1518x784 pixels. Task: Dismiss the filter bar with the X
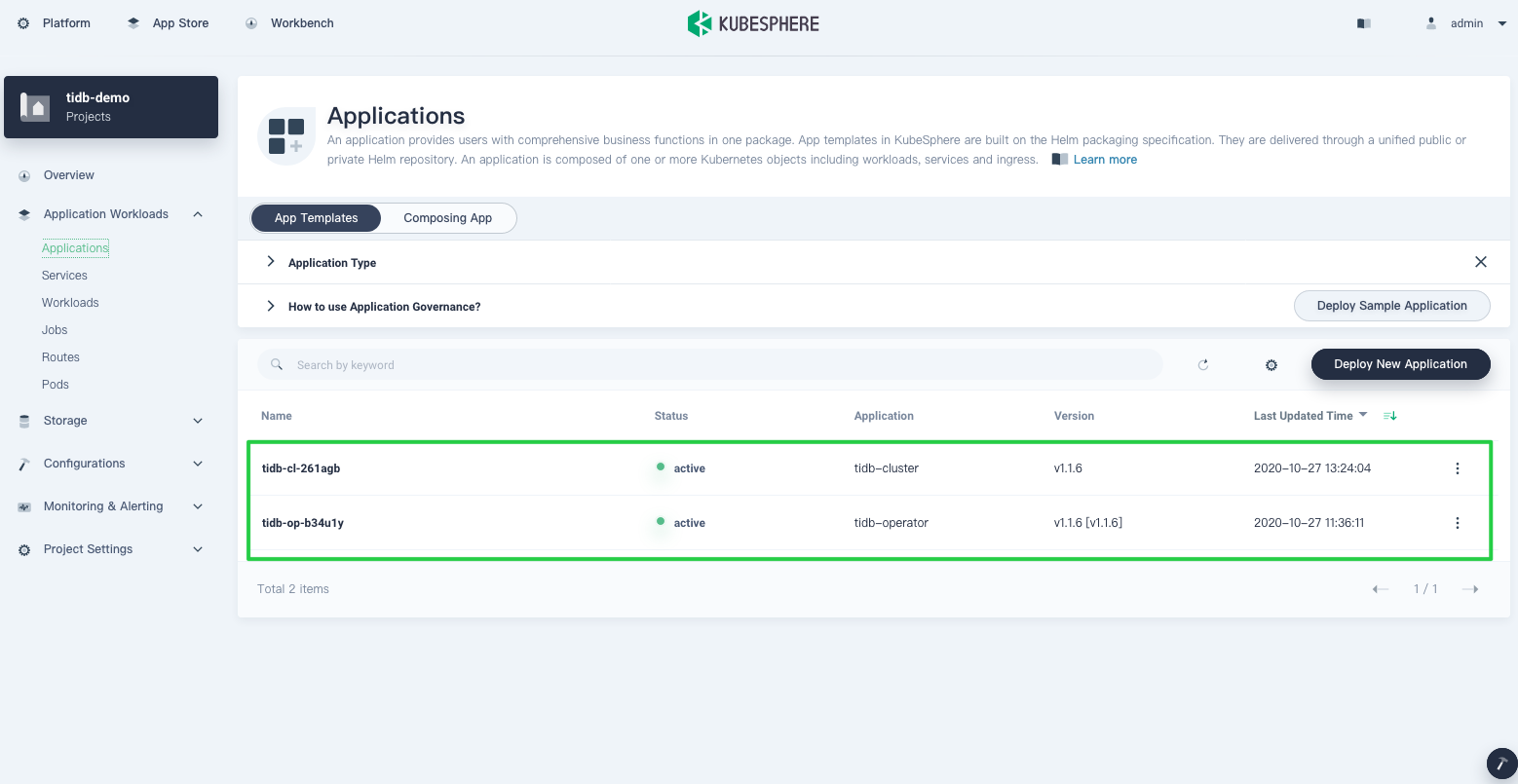click(x=1481, y=261)
